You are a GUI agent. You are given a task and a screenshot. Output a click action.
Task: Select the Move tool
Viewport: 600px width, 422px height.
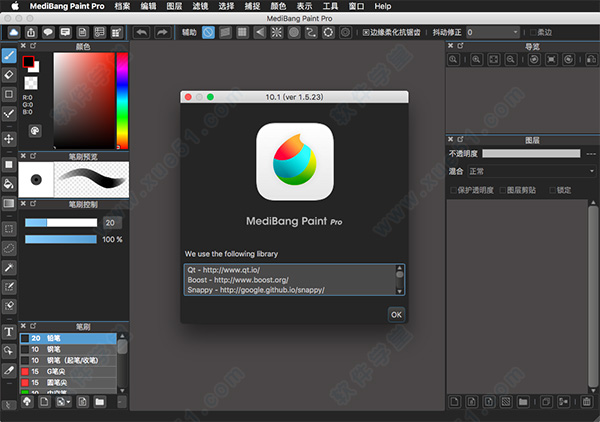tap(9, 139)
